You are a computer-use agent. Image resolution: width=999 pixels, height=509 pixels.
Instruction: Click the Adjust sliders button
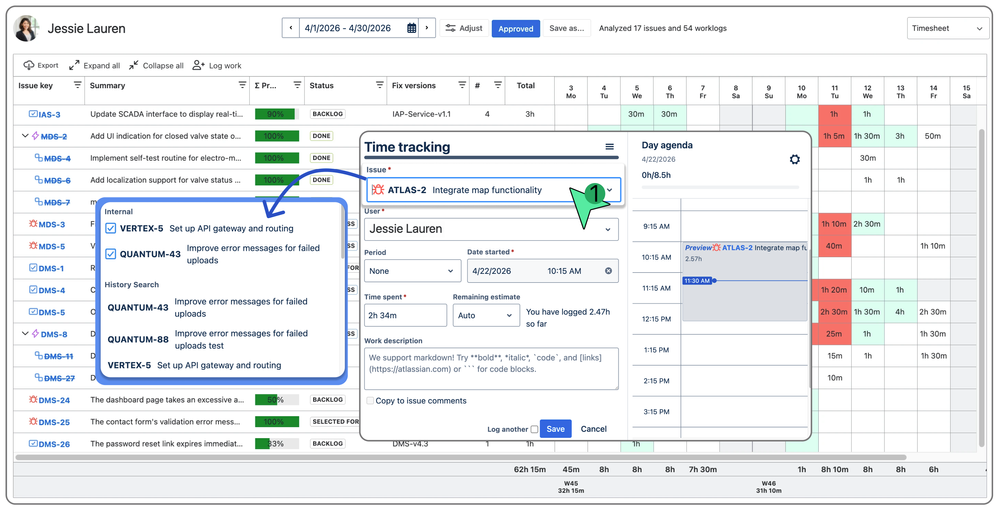coord(464,28)
